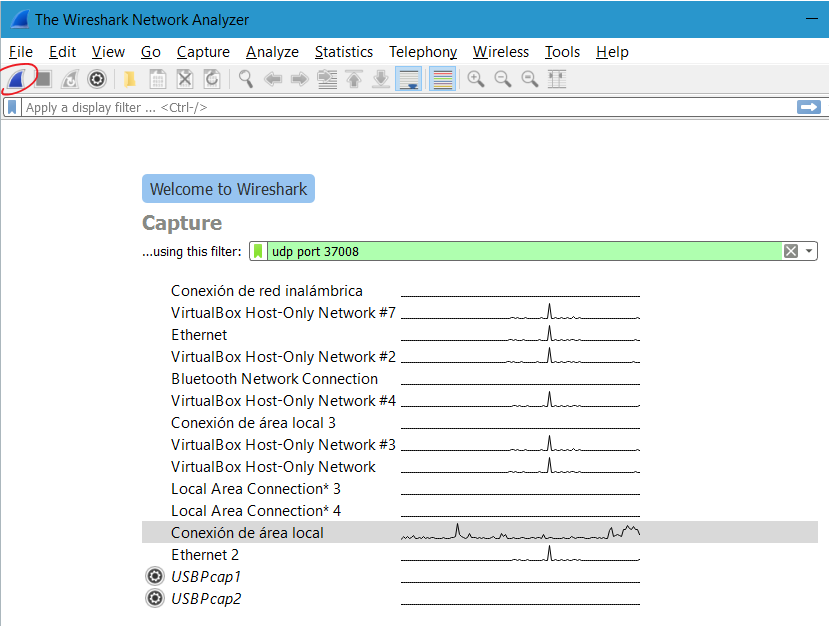829x626 pixels.
Task: Open the Telephony menu
Action: pos(423,52)
